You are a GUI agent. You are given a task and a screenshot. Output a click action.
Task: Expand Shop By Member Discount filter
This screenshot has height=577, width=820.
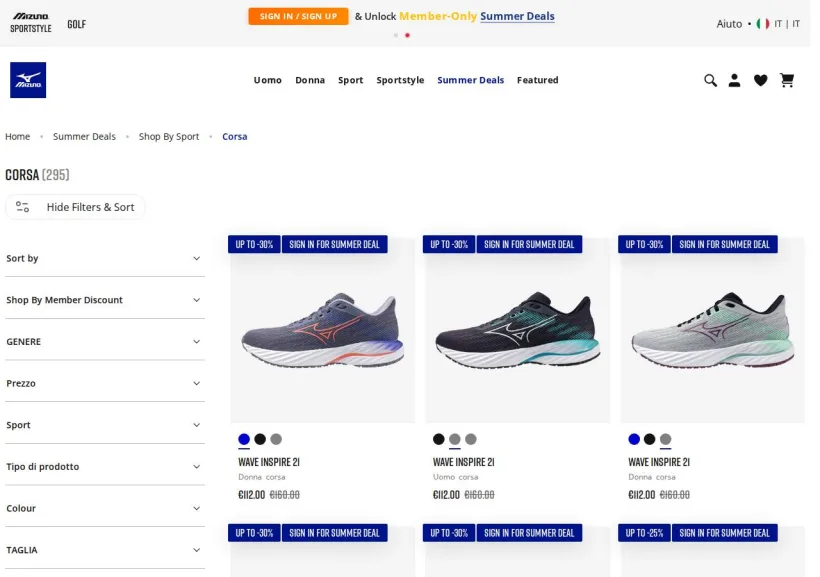(105, 300)
